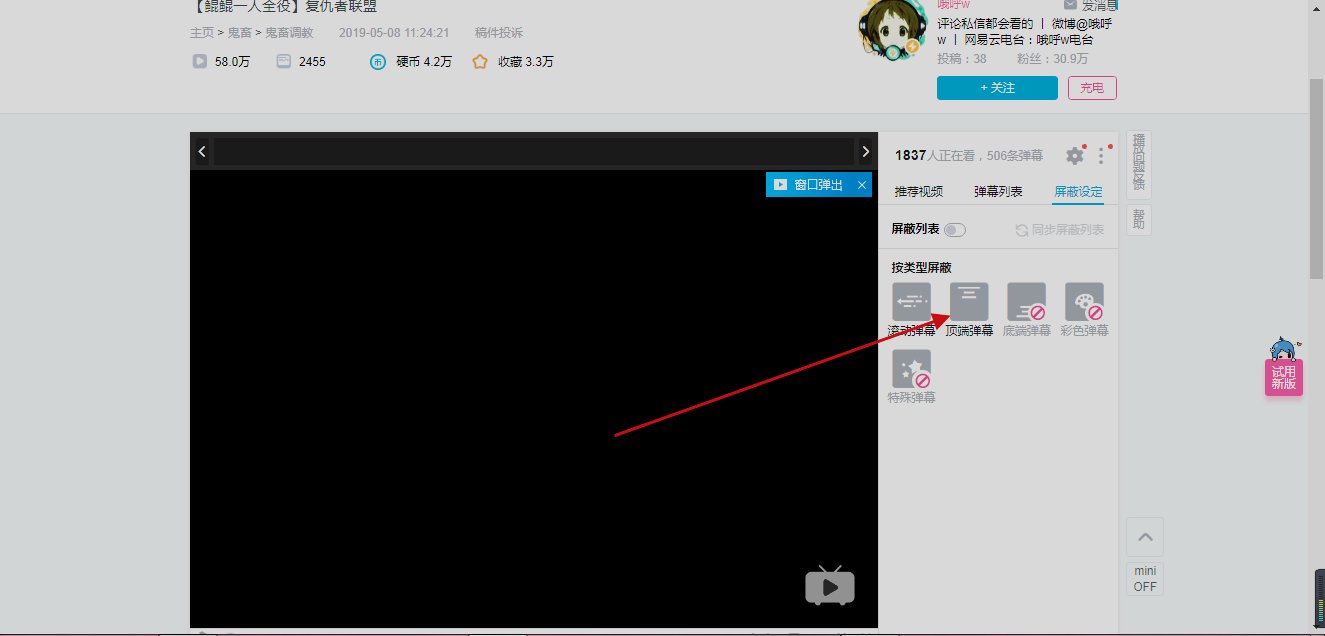
Task: Open the 窗口弹出 popup player
Action: coord(811,184)
